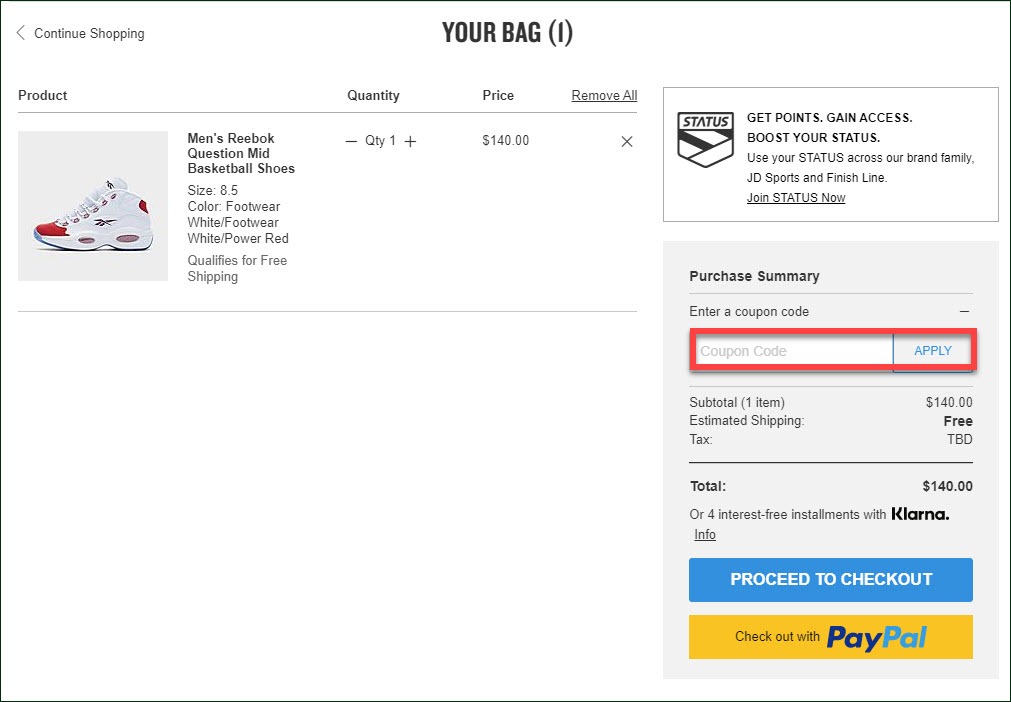Open Men's Reebok Question Mid product title

click(x=241, y=153)
